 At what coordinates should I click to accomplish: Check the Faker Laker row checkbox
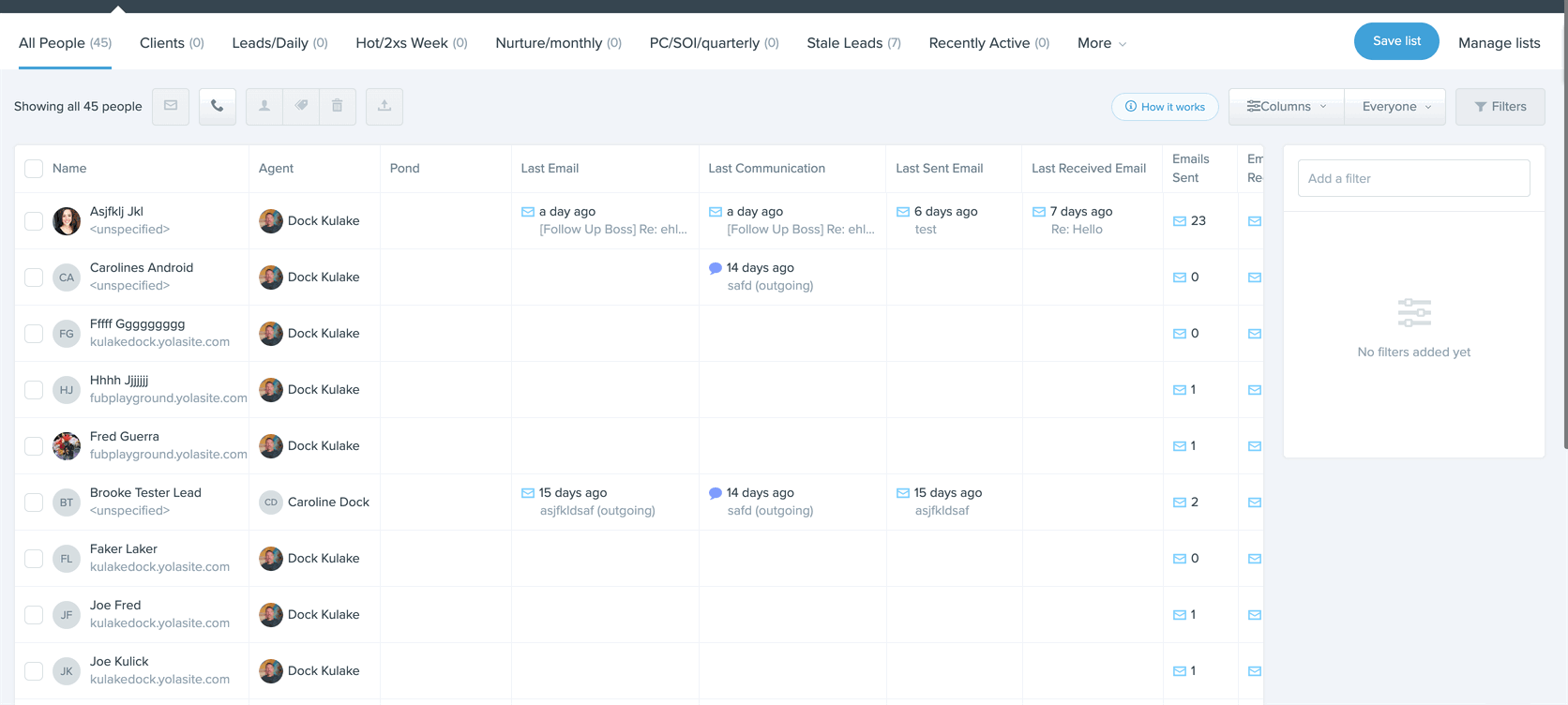coord(34,559)
